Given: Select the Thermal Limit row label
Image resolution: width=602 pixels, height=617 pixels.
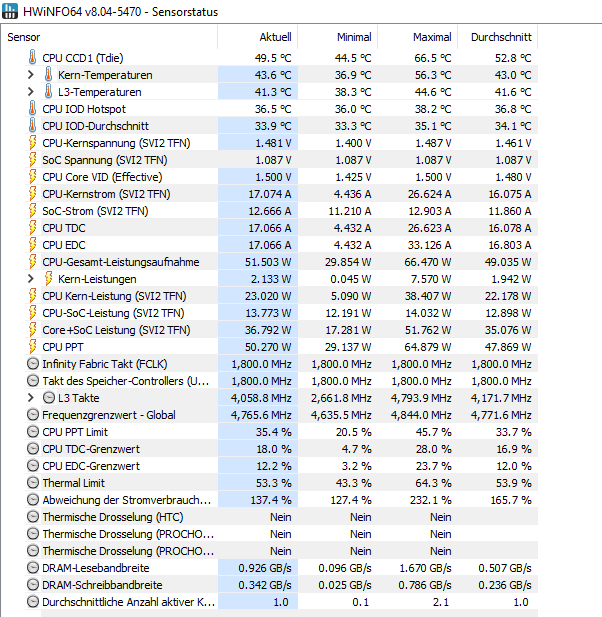Looking at the screenshot, I should [73, 483].
